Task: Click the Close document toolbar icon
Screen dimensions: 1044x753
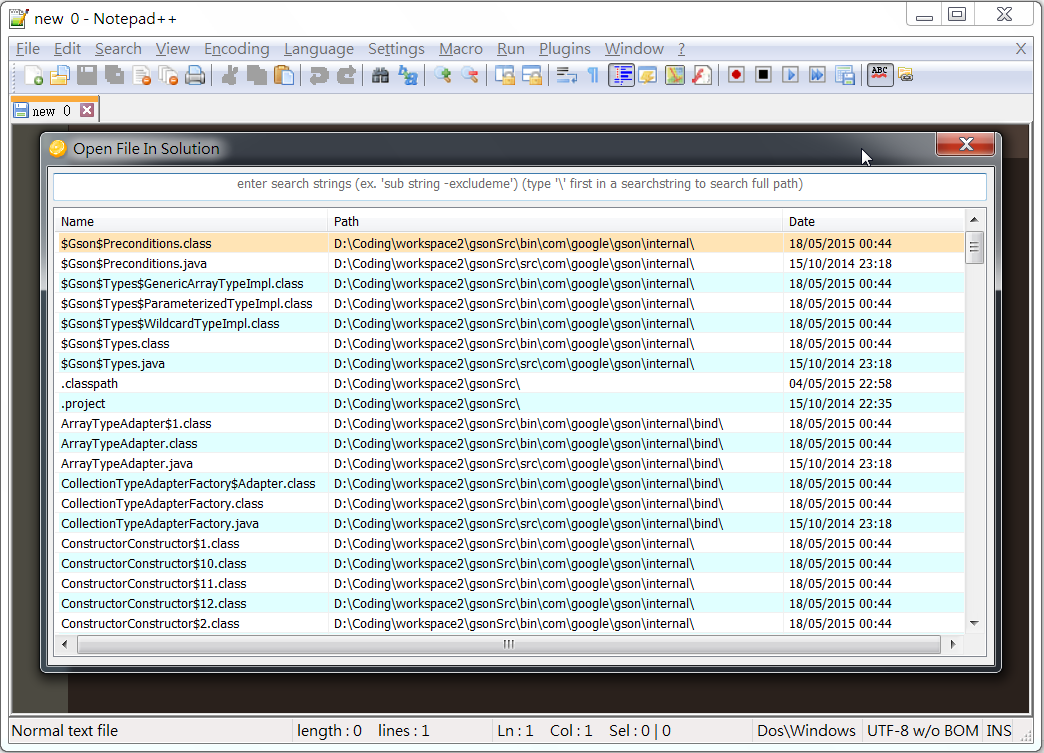Action: click(x=141, y=75)
